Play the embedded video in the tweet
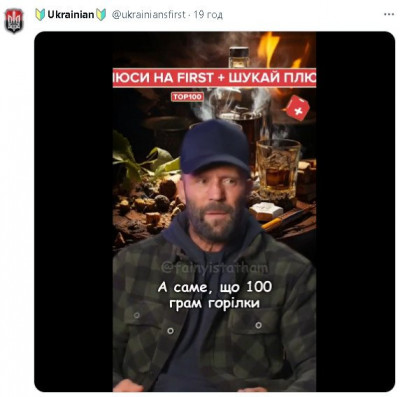This screenshot has height=397, width=400. click(x=214, y=212)
